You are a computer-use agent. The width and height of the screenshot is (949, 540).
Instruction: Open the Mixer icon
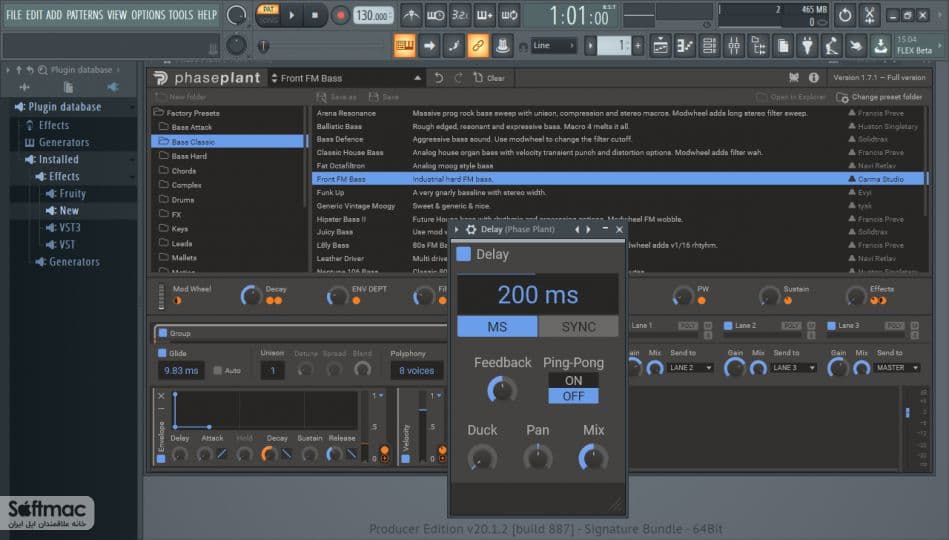tap(734, 45)
